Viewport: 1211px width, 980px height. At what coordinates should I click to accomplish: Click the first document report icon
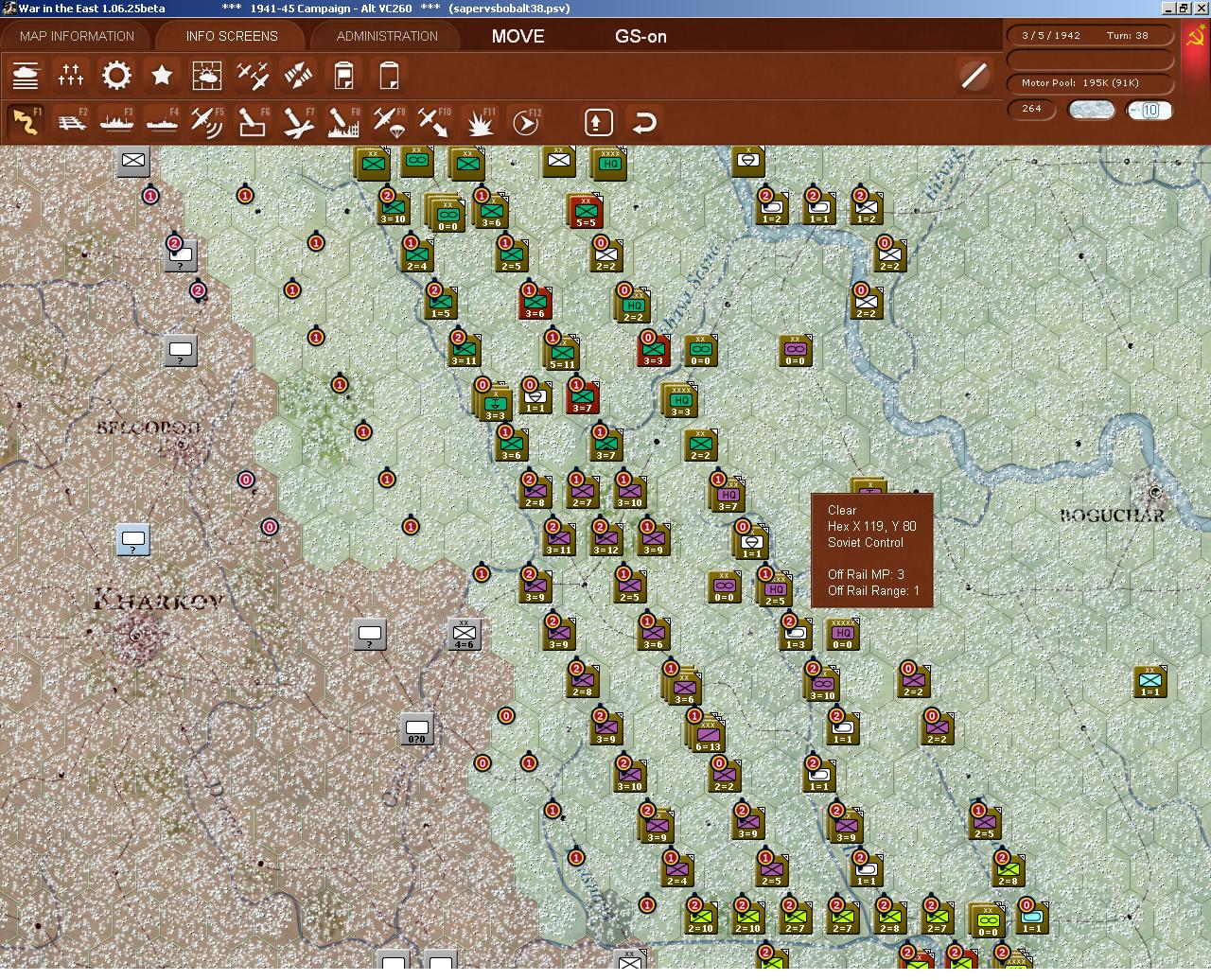(343, 75)
